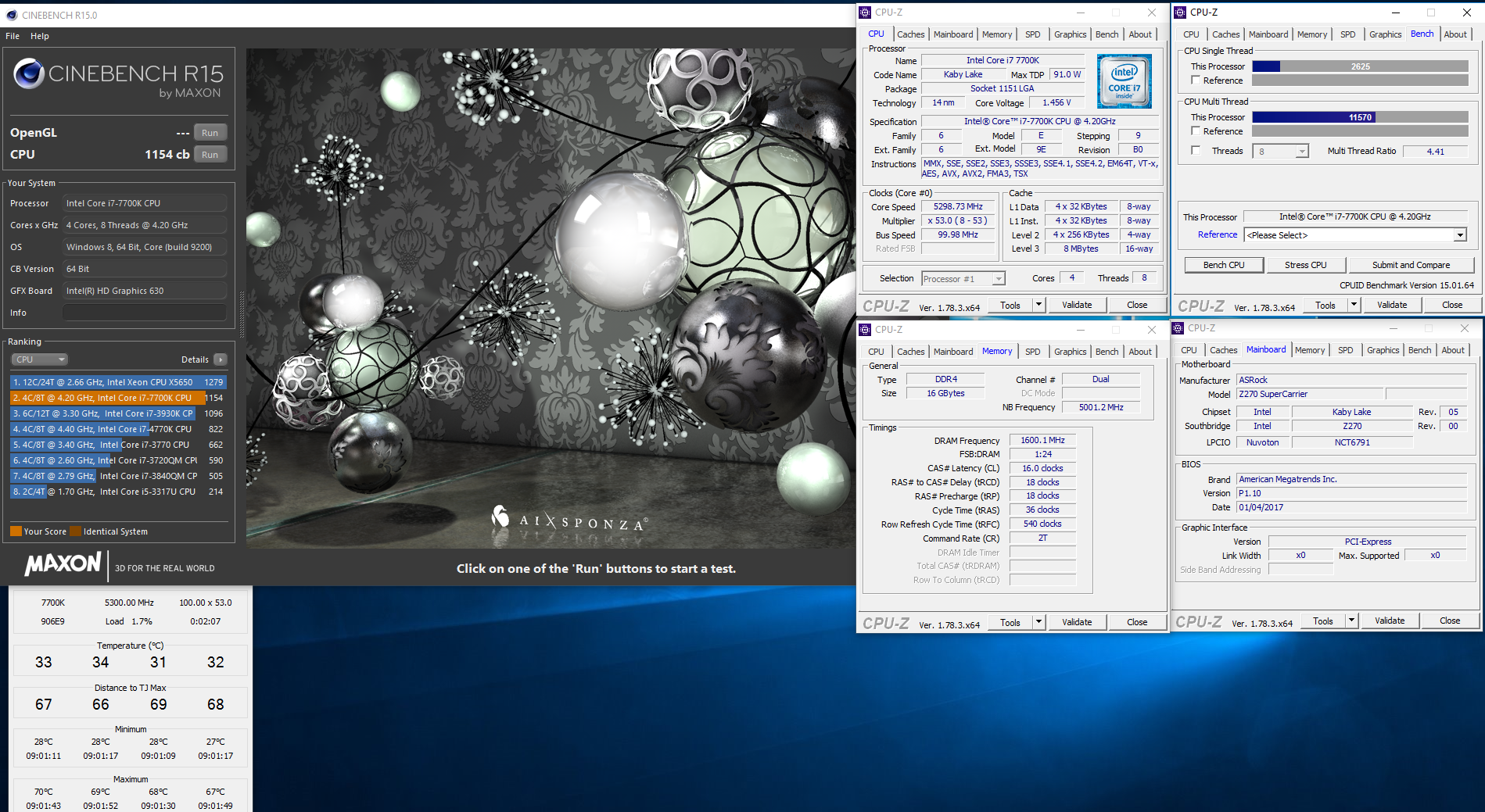
Task: Click Submit and Compare button
Action: (1411, 265)
